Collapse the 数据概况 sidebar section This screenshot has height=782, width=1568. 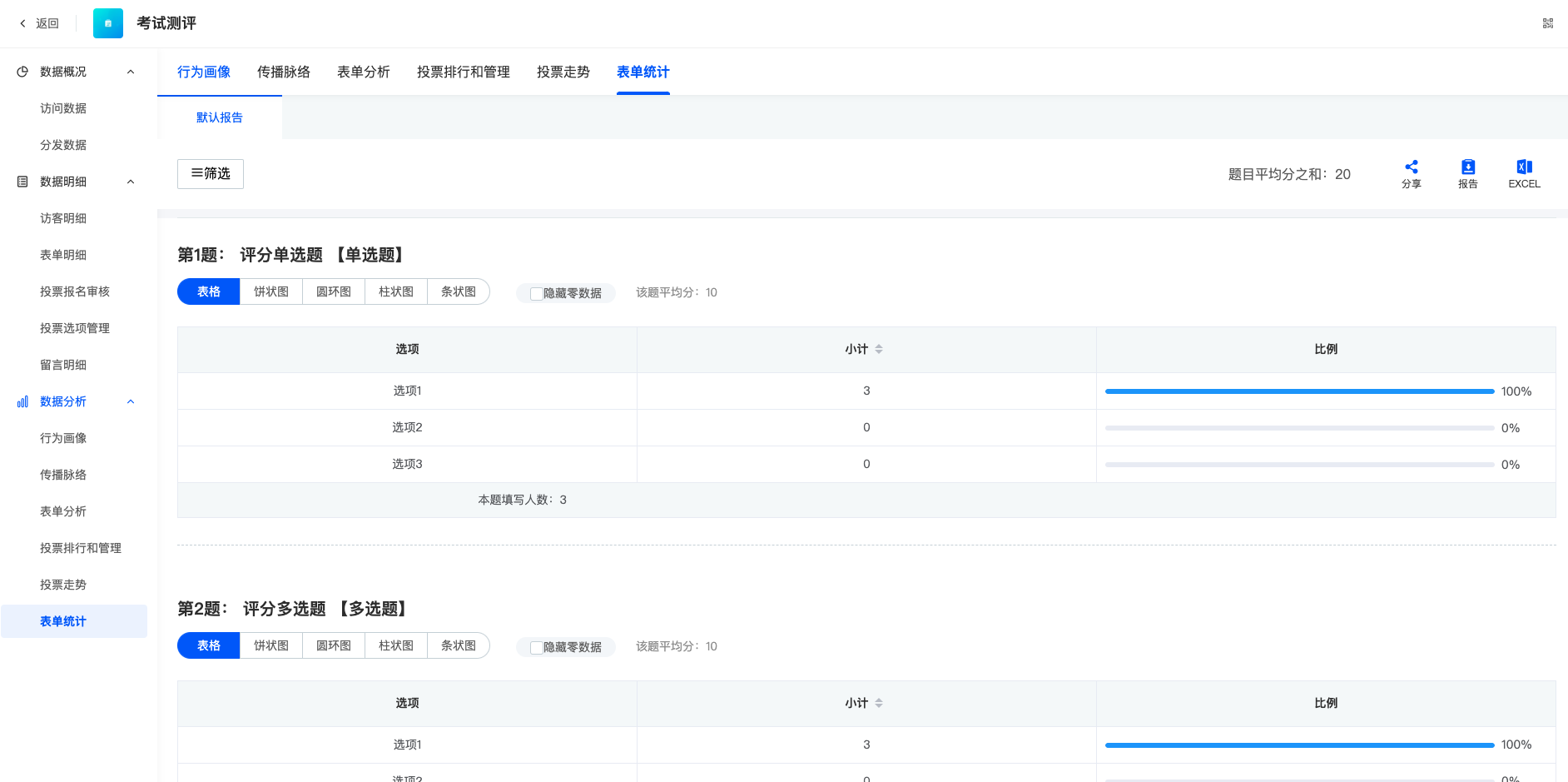click(x=131, y=72)
